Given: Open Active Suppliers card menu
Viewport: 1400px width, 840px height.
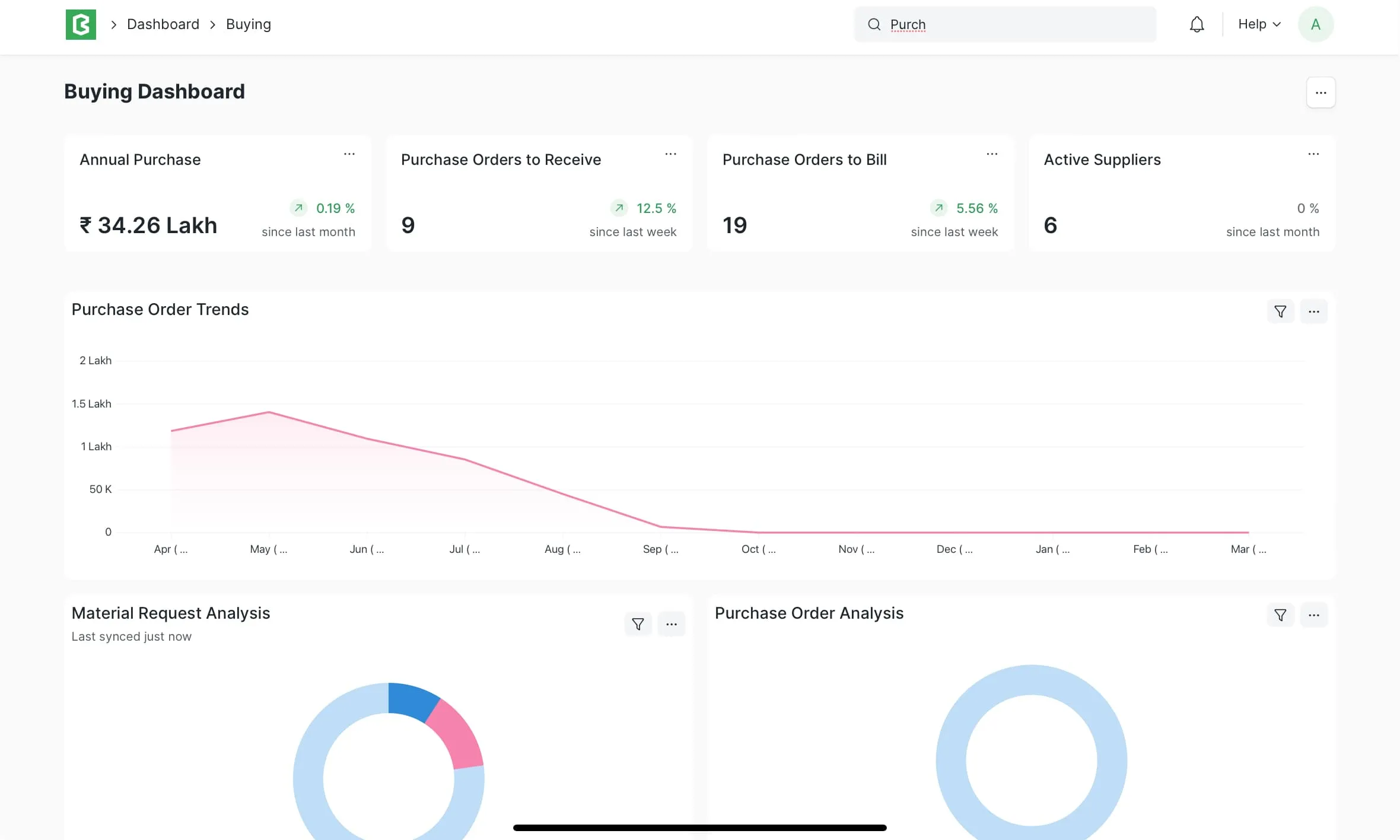Looking at the screenshot, I should 1313,154.
